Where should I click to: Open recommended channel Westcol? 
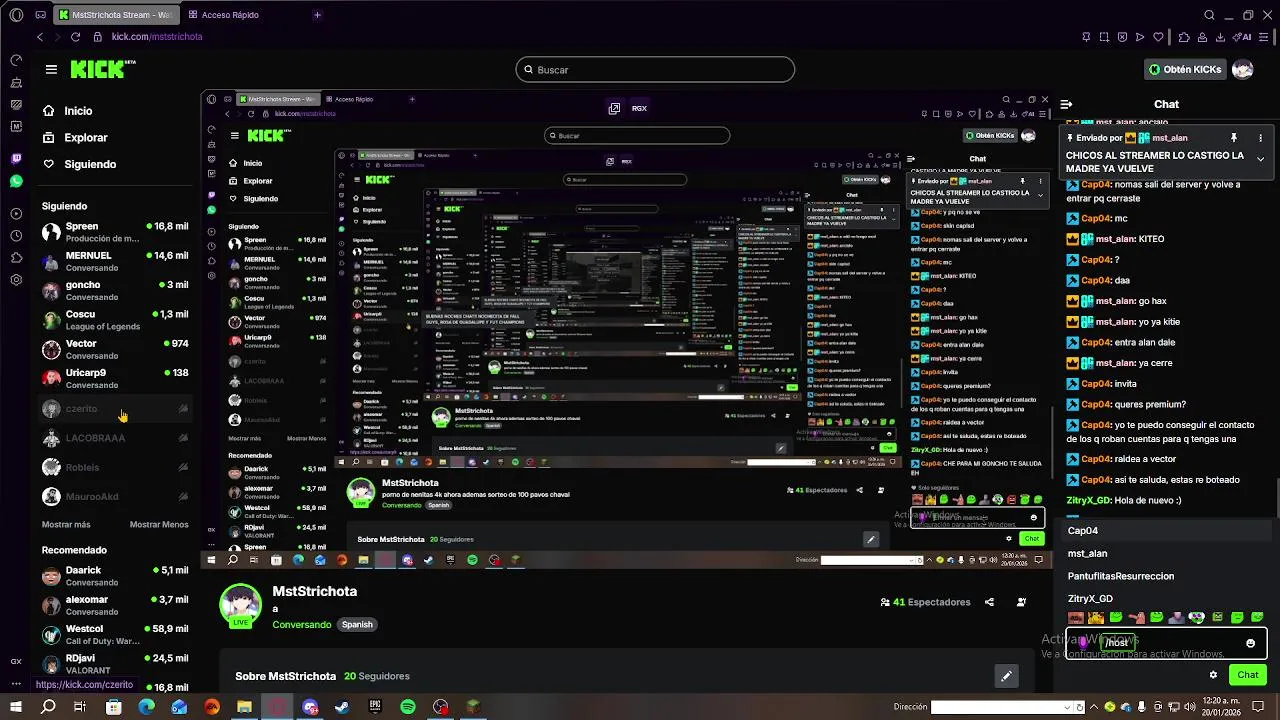pos(115,635)
